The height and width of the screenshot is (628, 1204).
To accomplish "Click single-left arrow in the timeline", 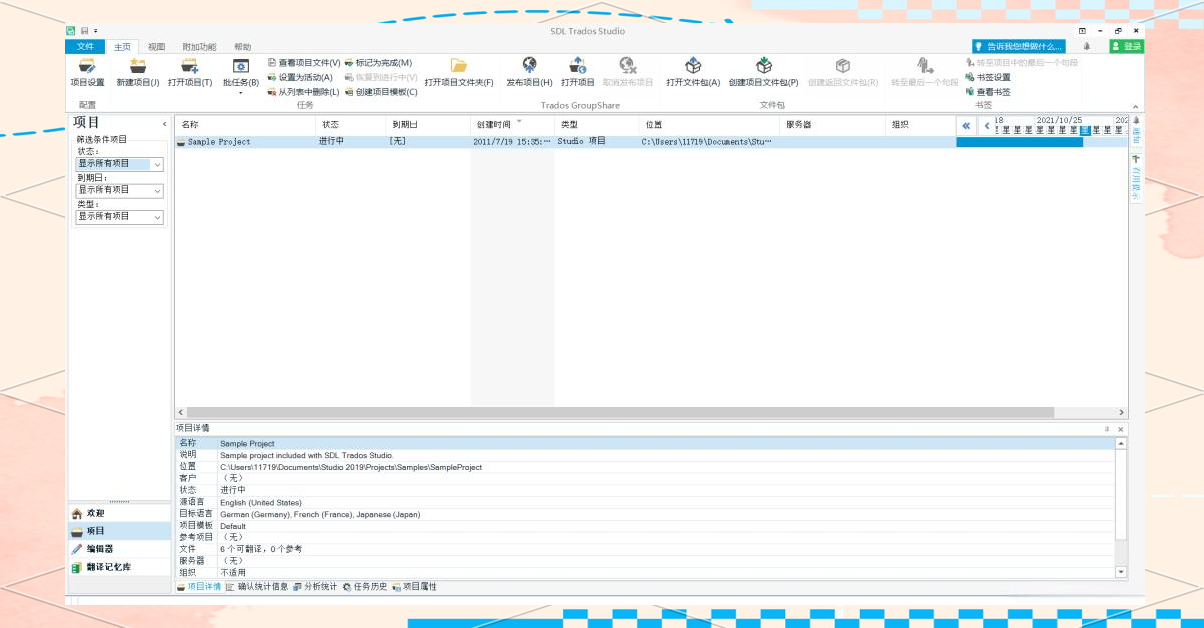I will [x=986, y=126].
